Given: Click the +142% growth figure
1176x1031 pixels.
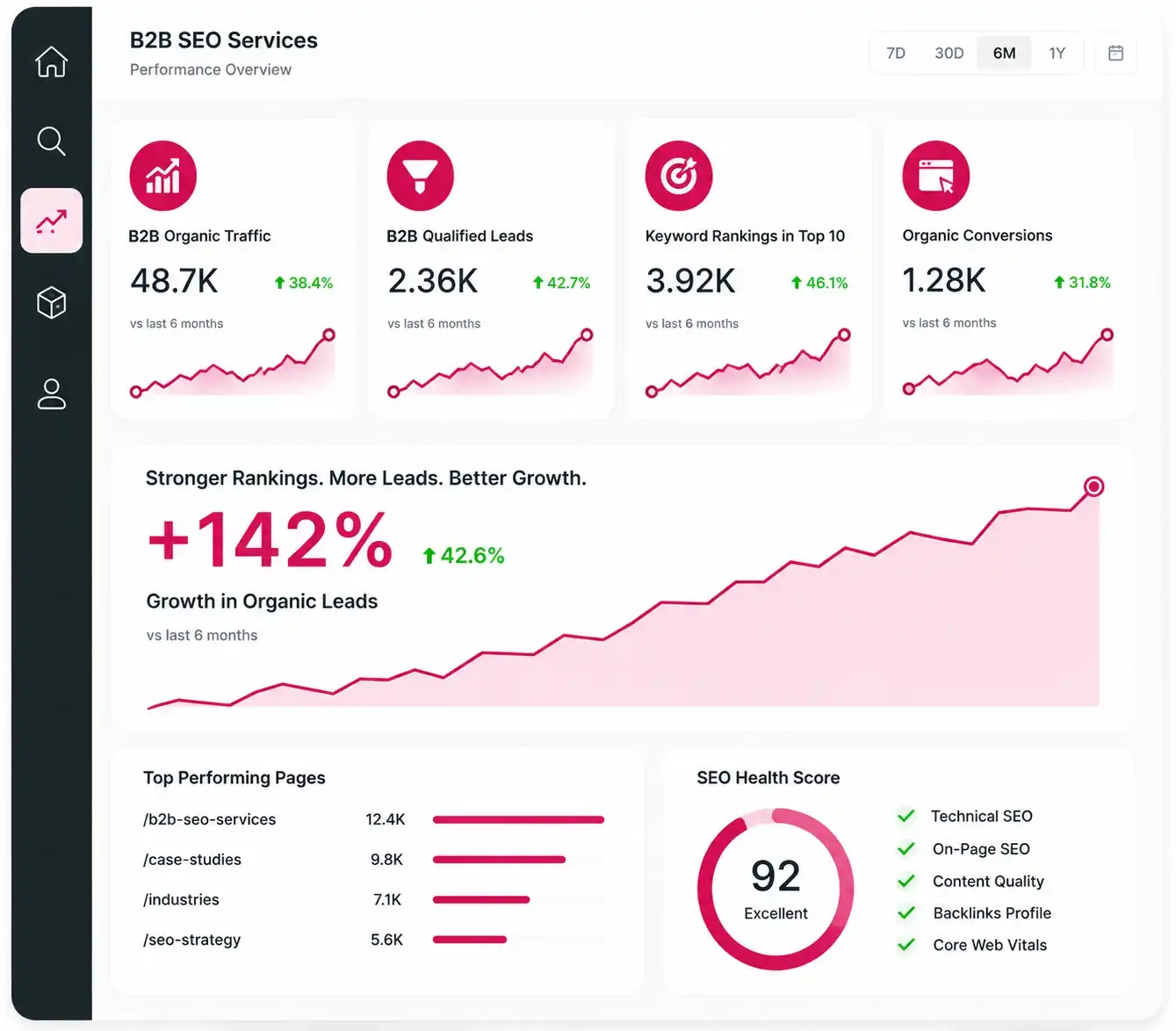Looking at the screenshot, I should click(x=270, y=540).
